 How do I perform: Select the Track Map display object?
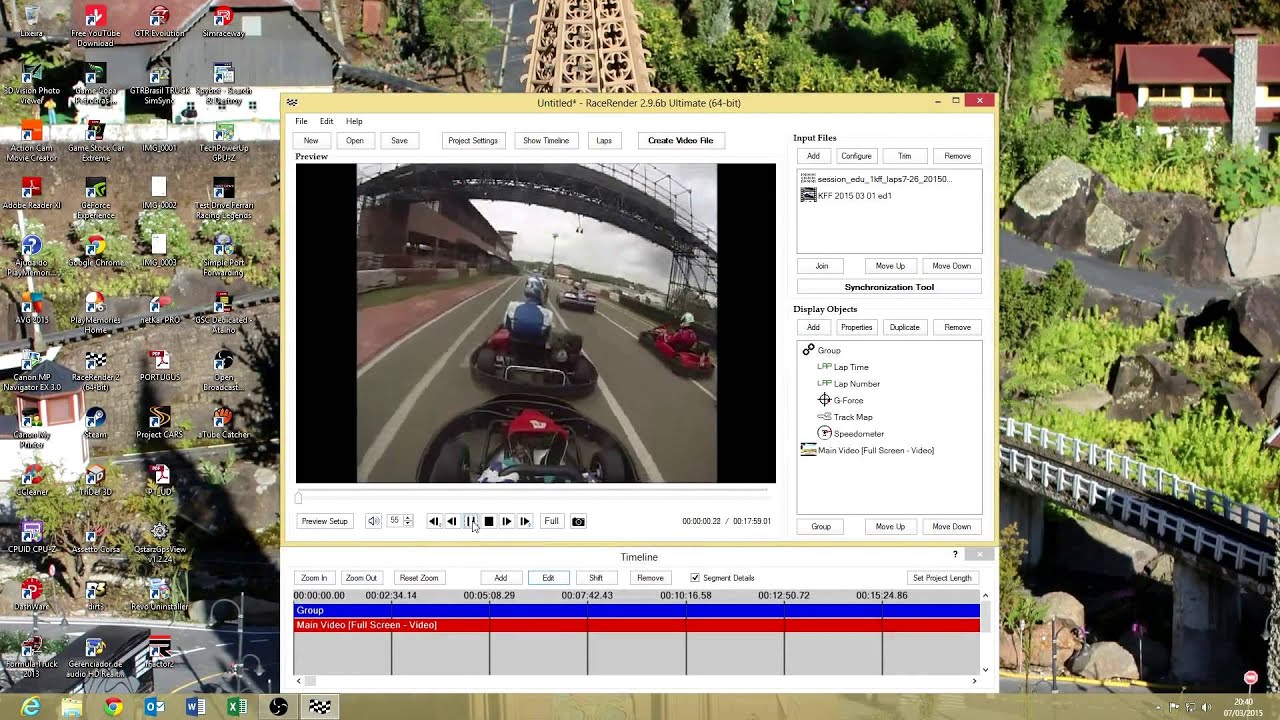point(844,417)
